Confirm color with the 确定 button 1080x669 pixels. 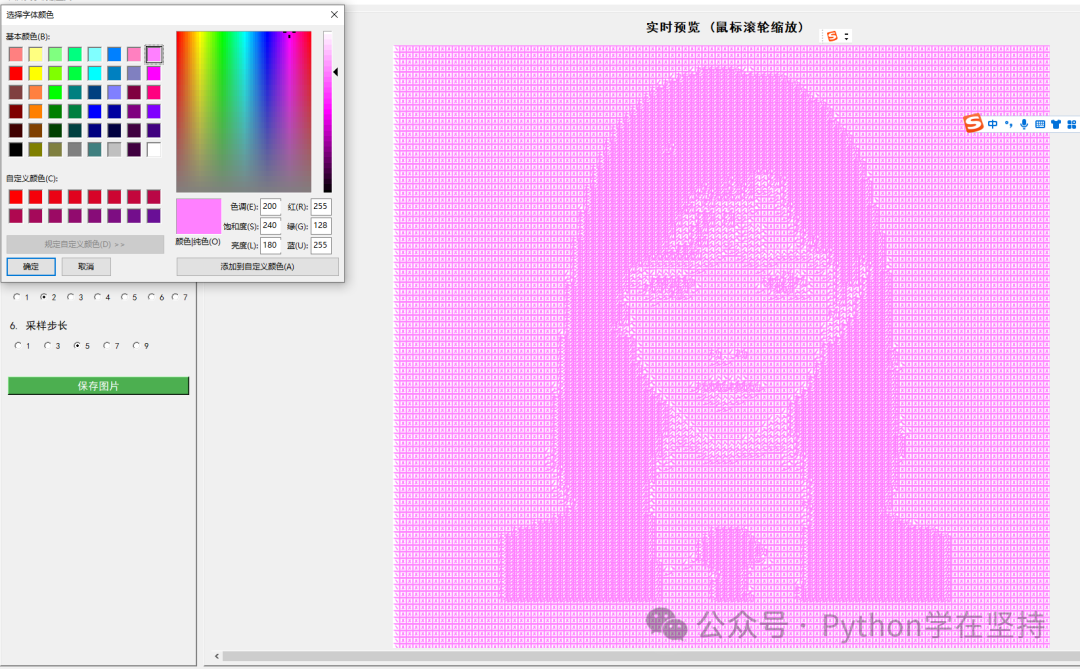[31, 267]
